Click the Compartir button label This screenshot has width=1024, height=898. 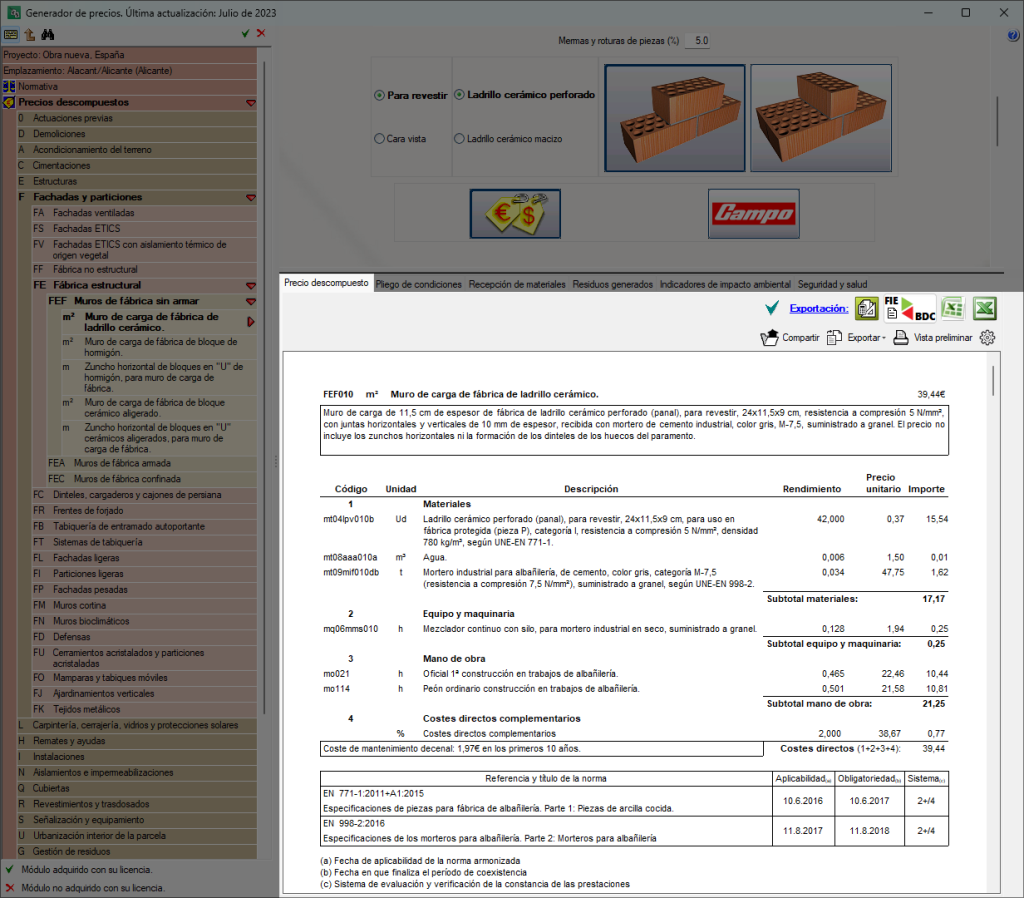801,338
